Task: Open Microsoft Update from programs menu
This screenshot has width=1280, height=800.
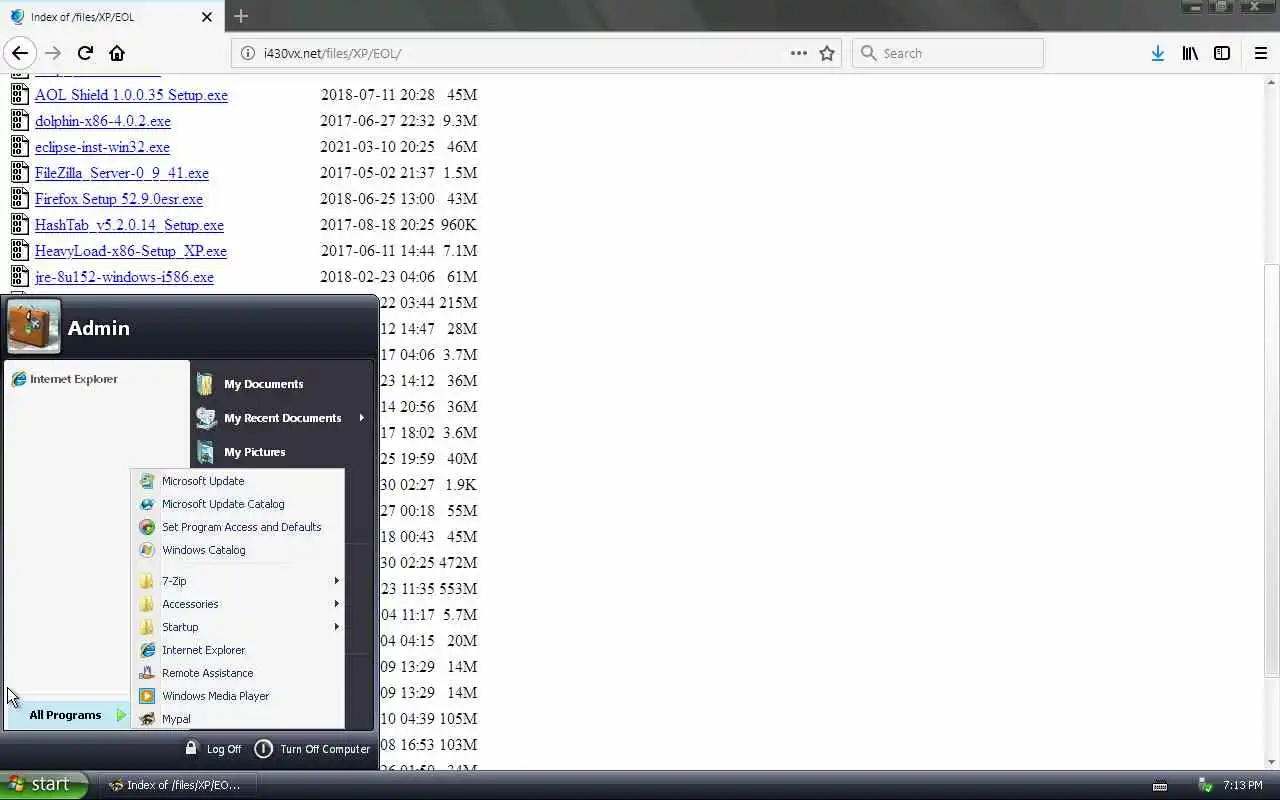Action: [240, 481]
